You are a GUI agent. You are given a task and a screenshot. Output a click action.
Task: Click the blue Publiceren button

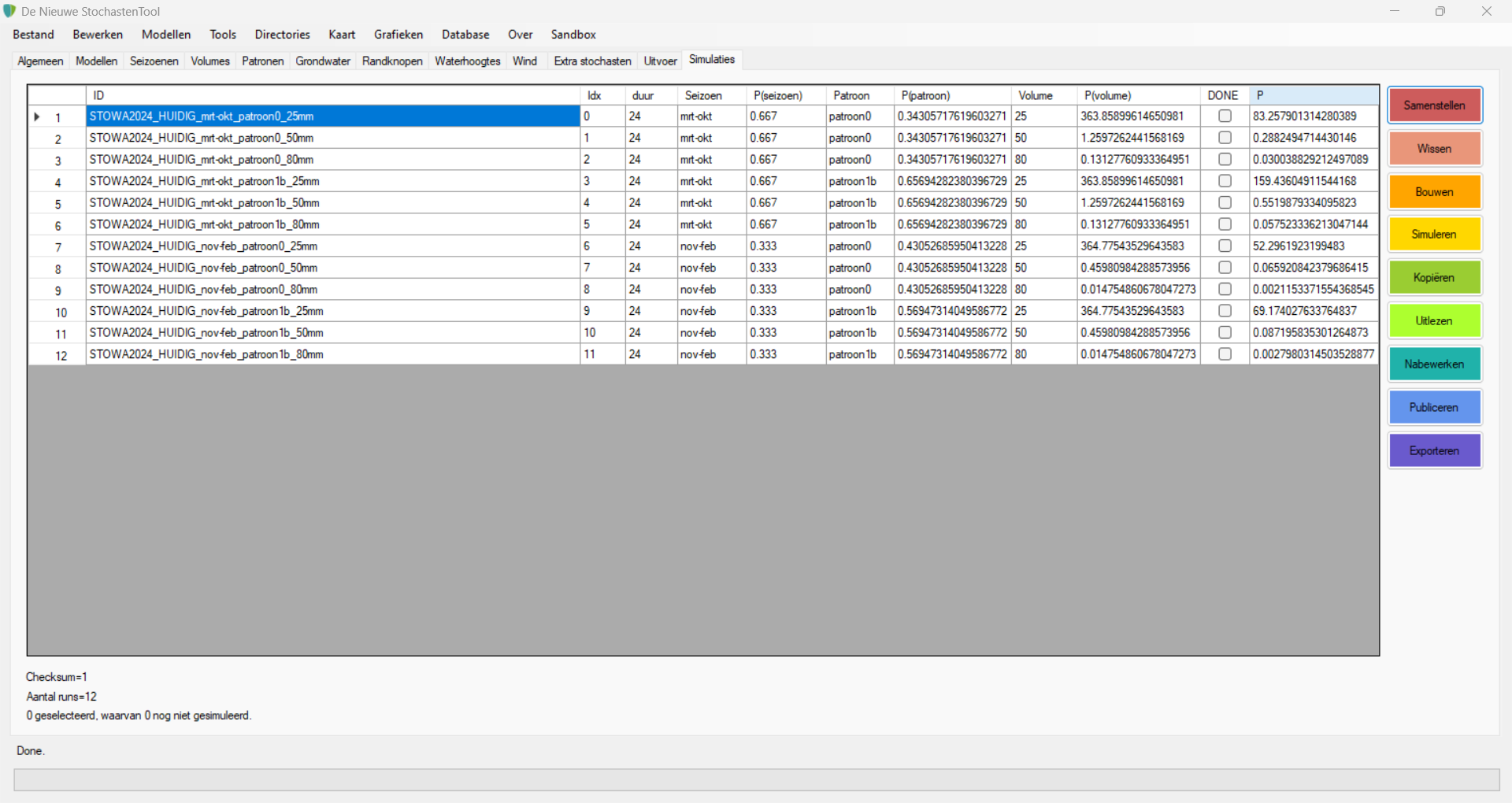point(1435,408)
